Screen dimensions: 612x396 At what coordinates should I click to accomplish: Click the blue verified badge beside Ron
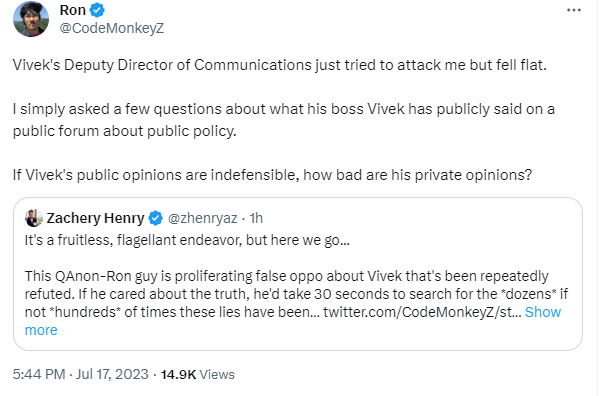click(97, 10)
